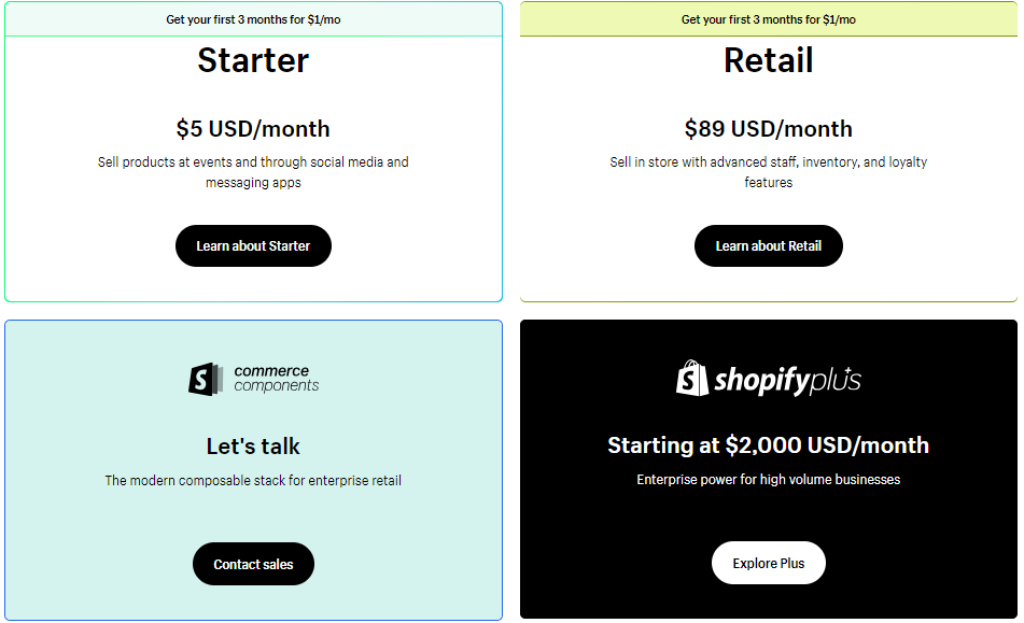Click the Retail plan heading
The width and height of the screenshot is (1024, 623).
point(768,61)
